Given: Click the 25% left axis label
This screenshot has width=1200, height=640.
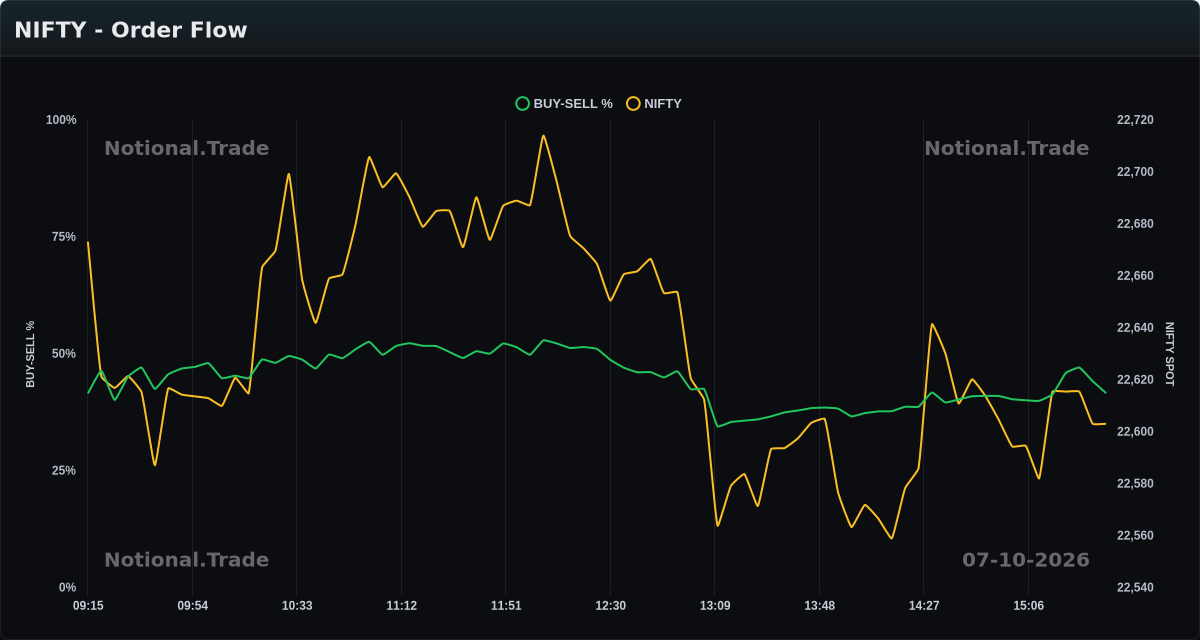Looking at the screenshot, I should click(64, 471).
